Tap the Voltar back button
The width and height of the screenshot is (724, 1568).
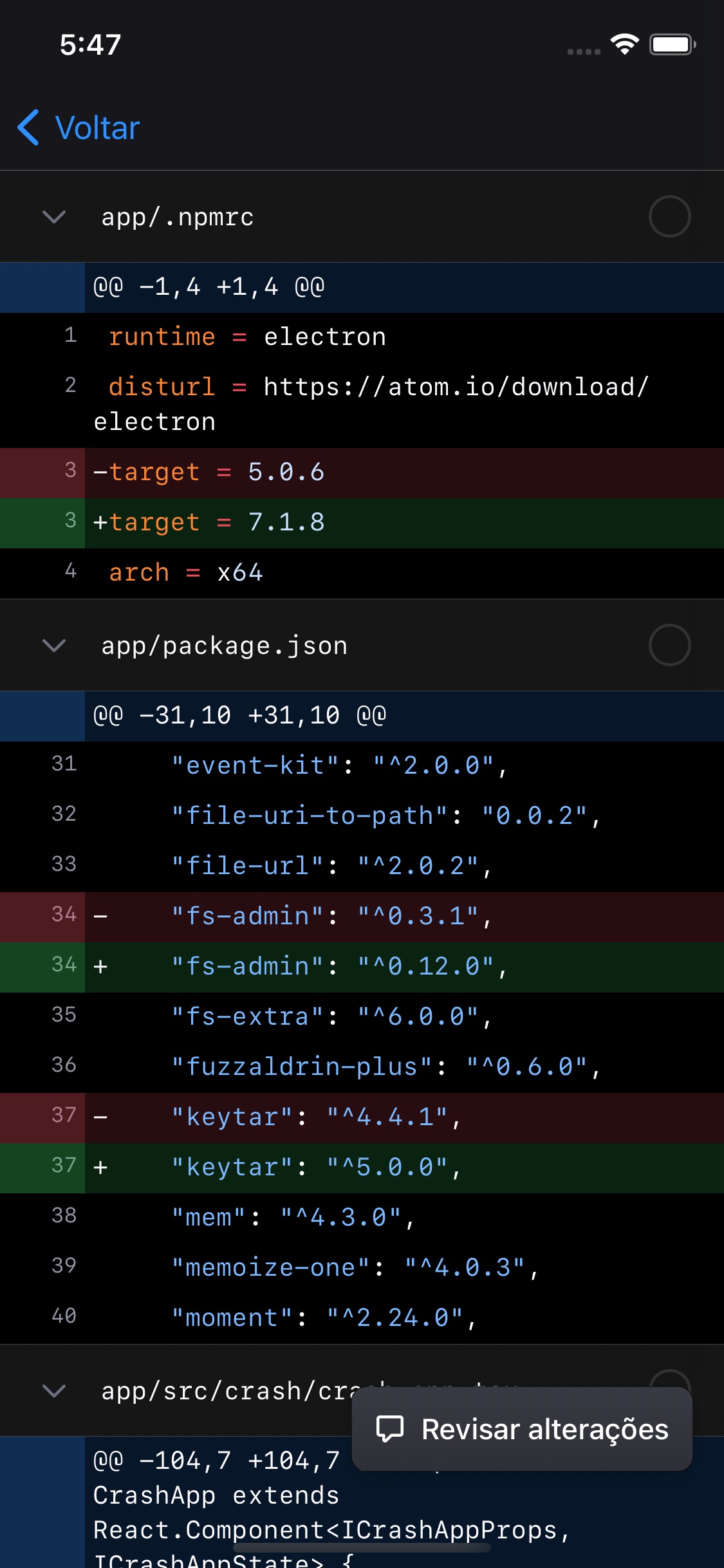79,127
